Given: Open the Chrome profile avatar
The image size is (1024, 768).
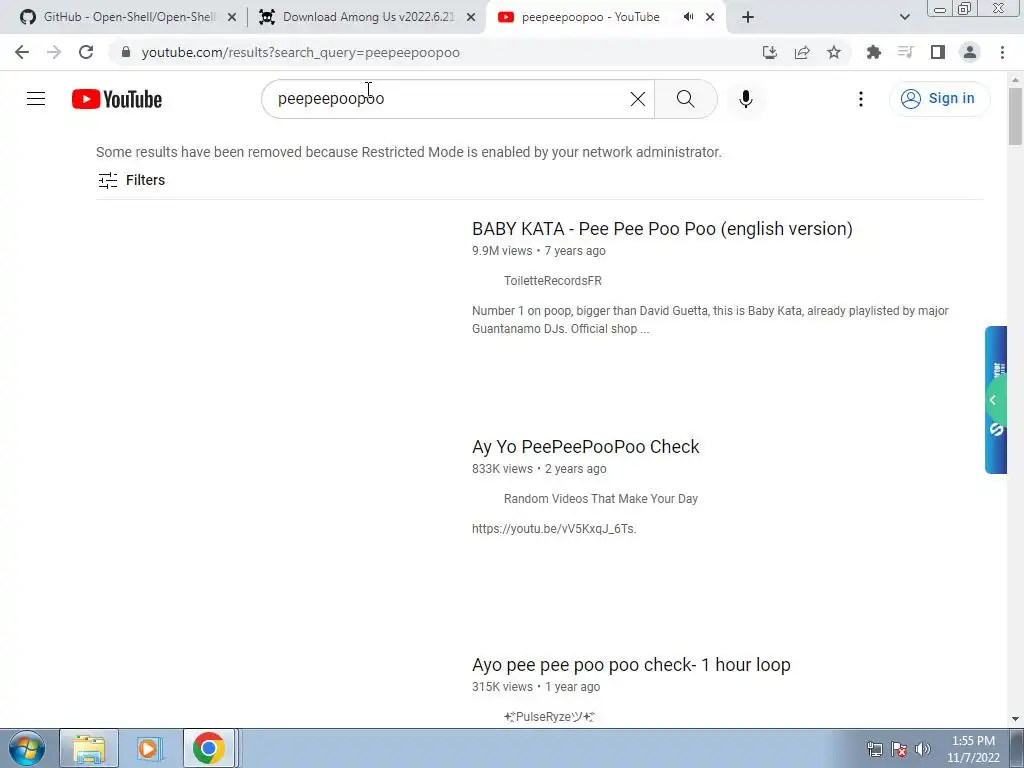Looking at the screenshot, I should pos(970,52).
